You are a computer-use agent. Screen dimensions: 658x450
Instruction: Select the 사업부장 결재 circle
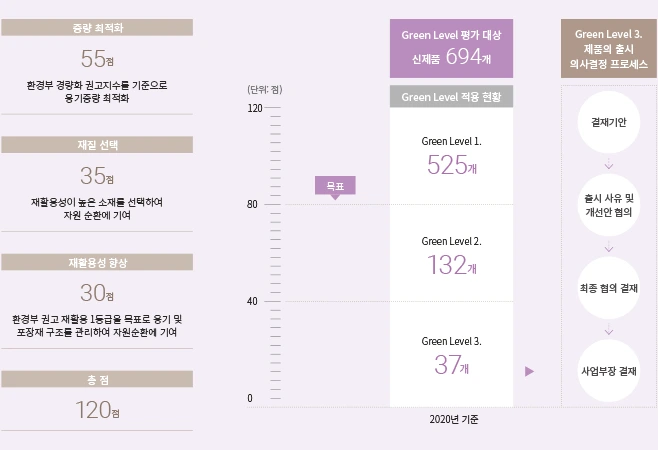(x=608, y=371)
